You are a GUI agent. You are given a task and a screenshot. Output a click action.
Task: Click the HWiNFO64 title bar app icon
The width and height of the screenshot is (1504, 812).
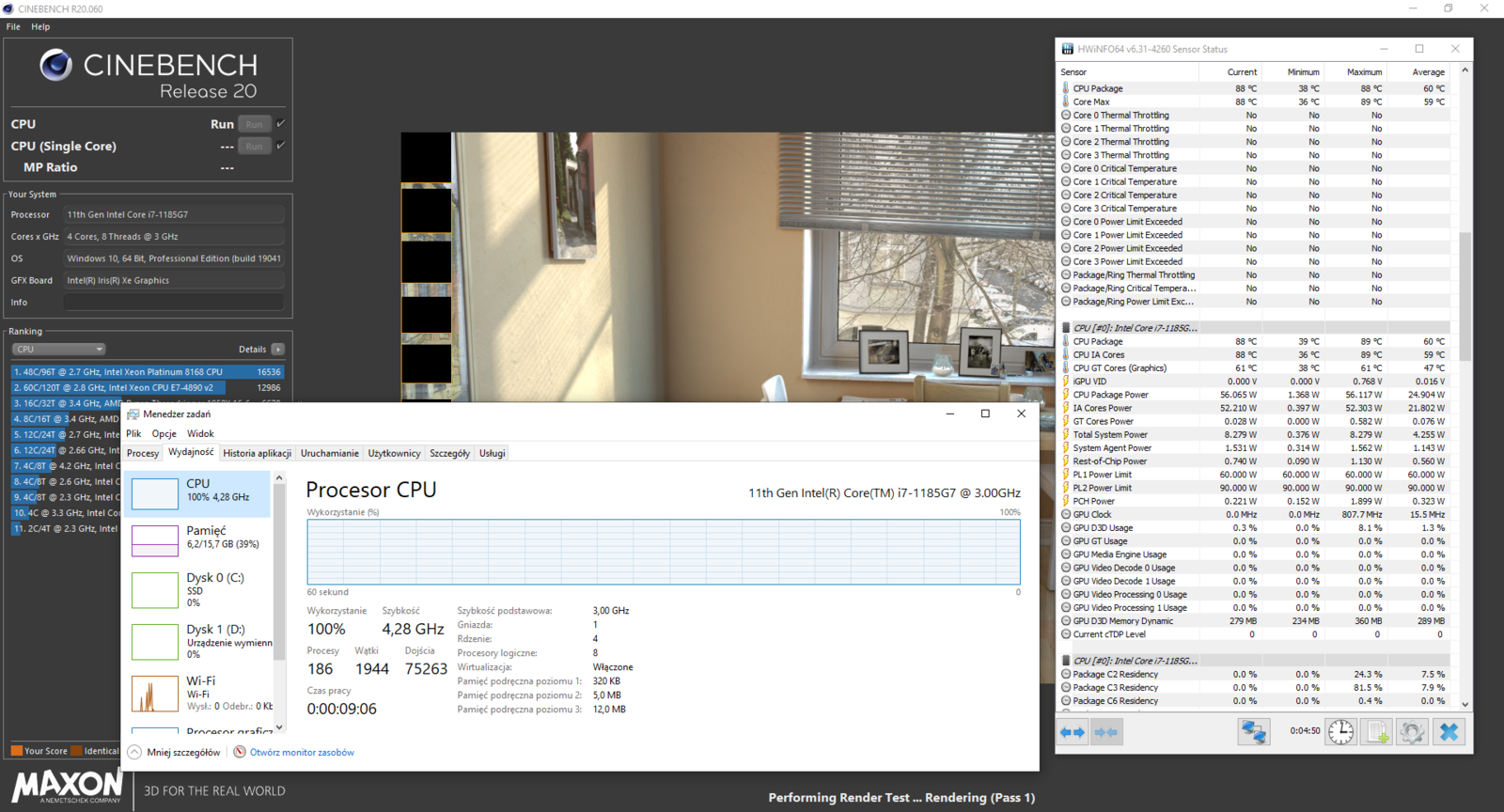tap(1067, 49)
